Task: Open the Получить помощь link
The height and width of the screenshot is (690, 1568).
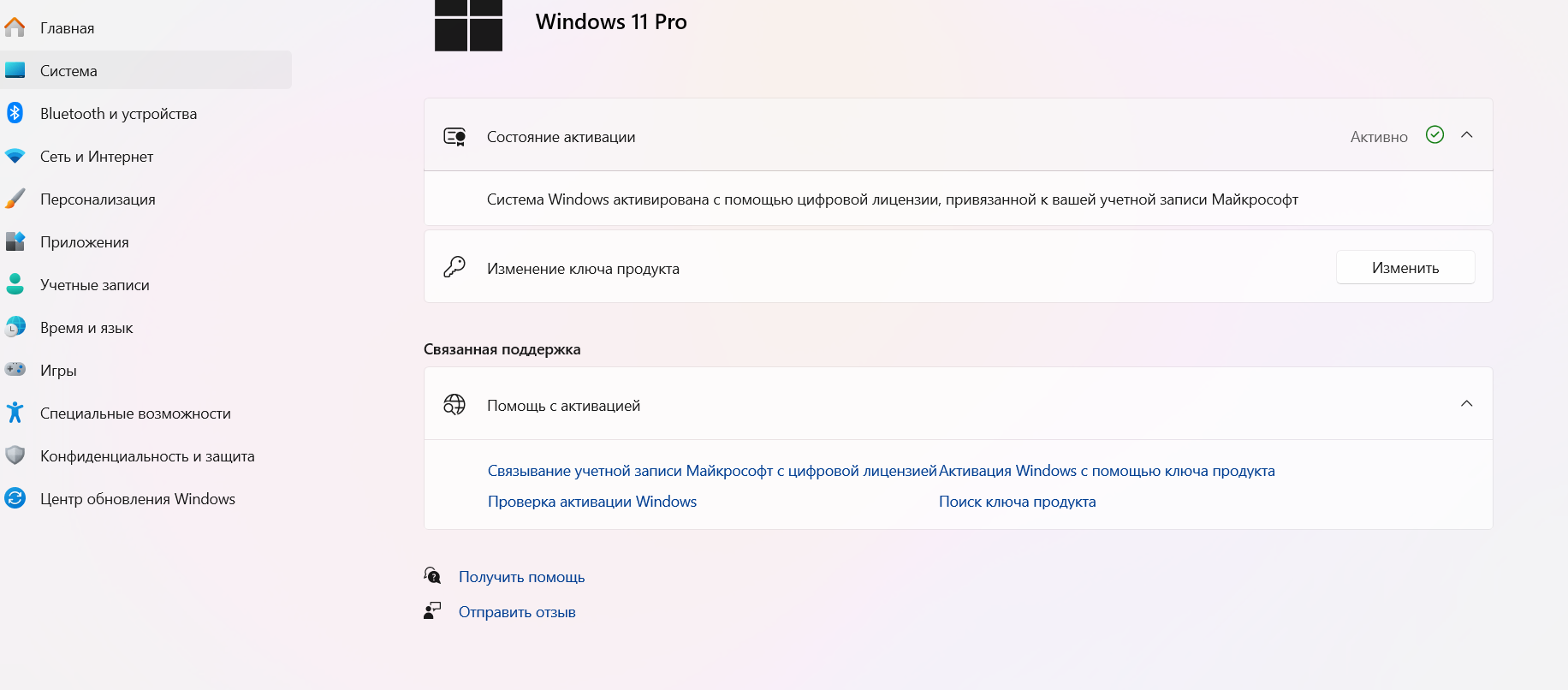Action: coord(521,577)
